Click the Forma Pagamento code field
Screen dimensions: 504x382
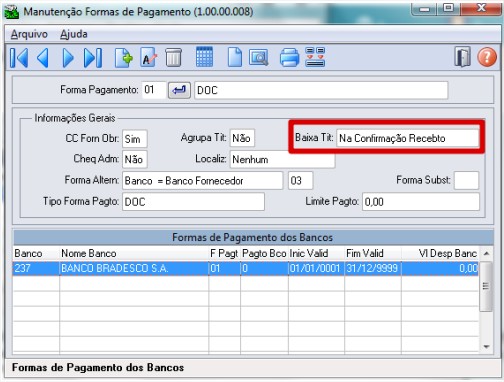[153, 90]
